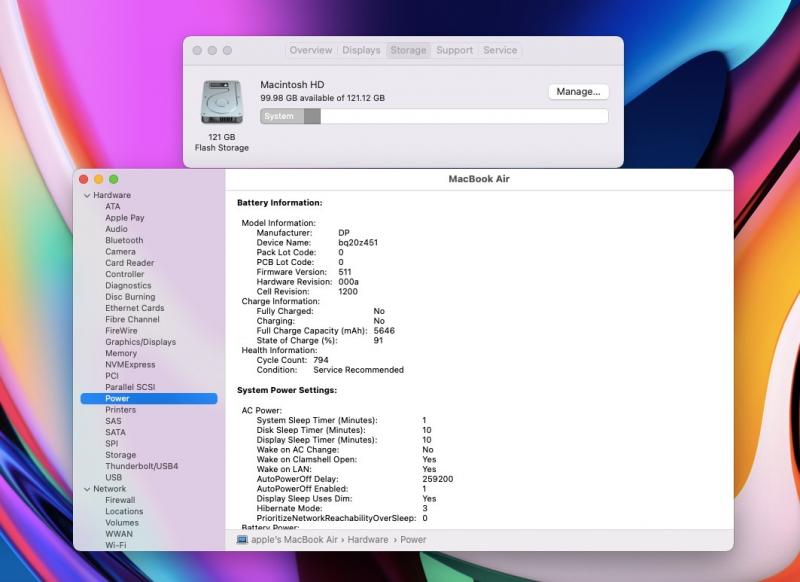This screenshot has width=800, height=582.
Task: Collapse the Network section in sidebar
Action: (x=87, y=489)
